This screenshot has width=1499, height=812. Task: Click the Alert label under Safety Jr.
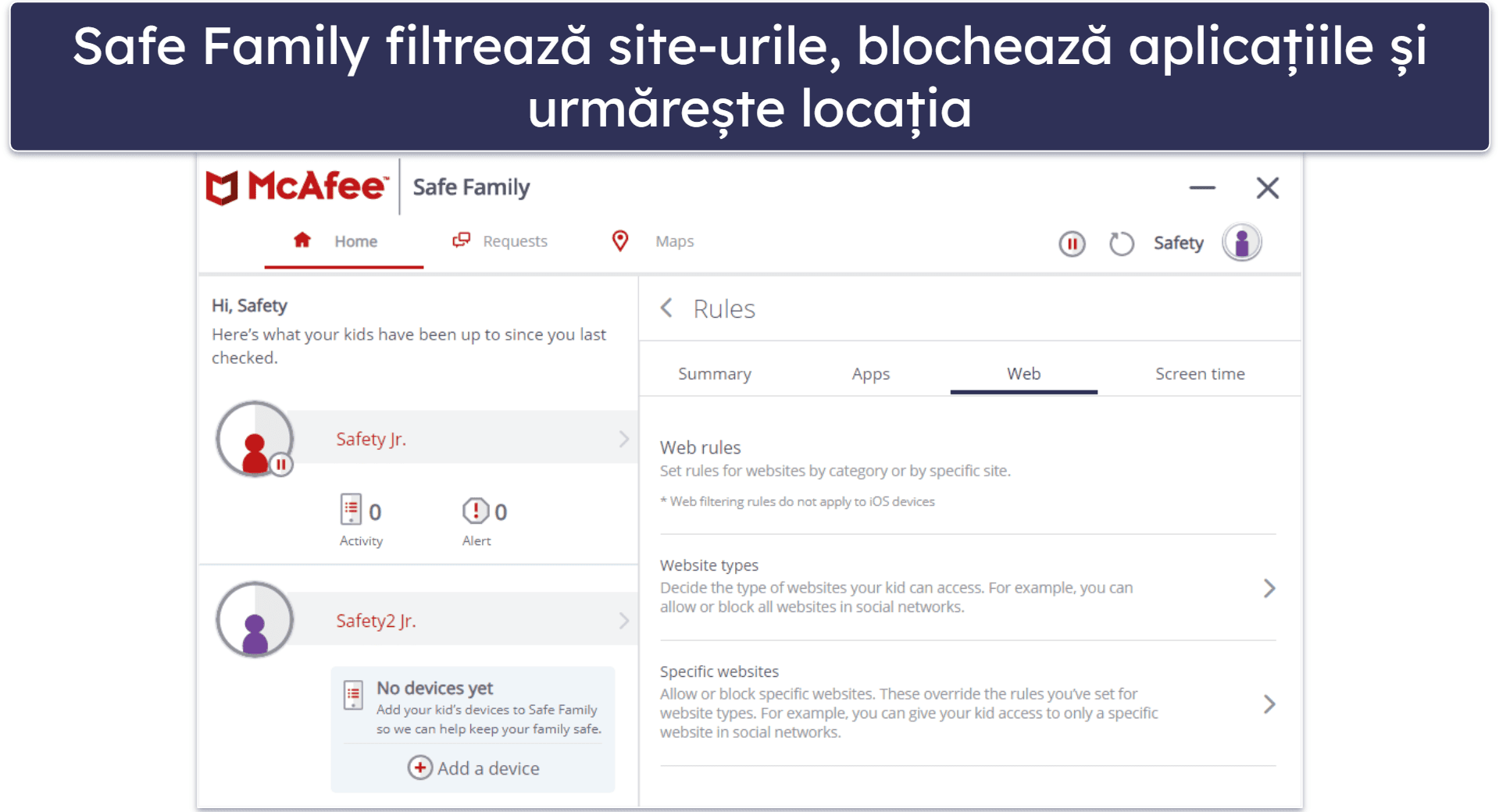tap(476, 541)
